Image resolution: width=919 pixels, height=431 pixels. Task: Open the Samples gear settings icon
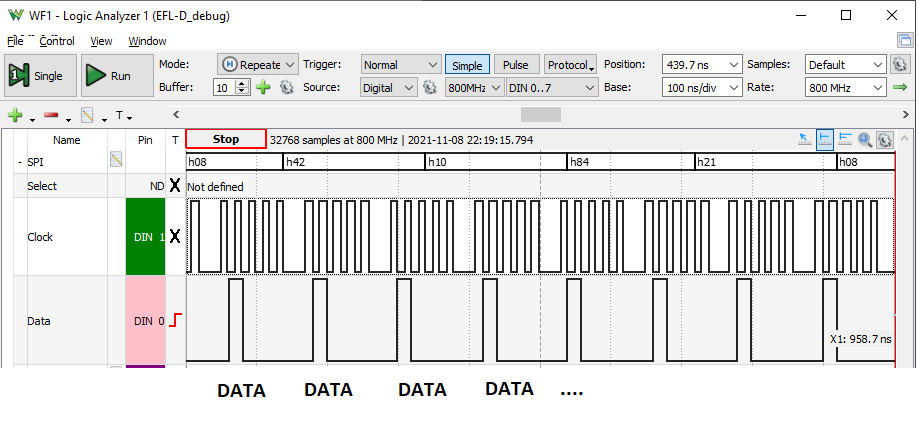899,65
